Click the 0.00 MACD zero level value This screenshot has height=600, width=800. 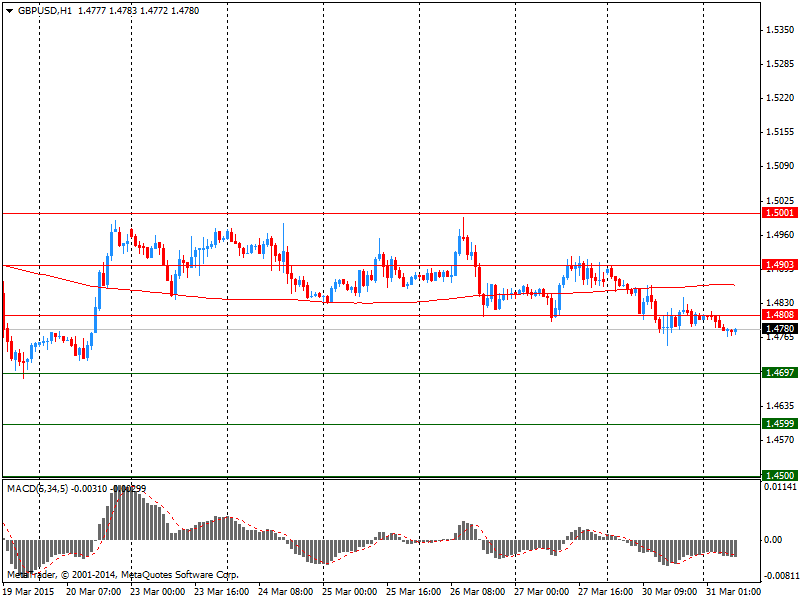(x=774, y=540)
